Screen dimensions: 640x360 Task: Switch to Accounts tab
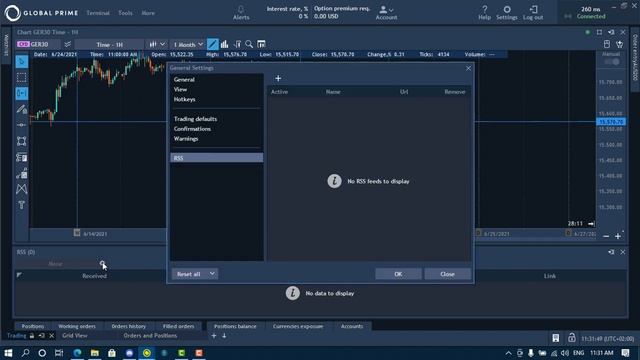coord(352,326)
